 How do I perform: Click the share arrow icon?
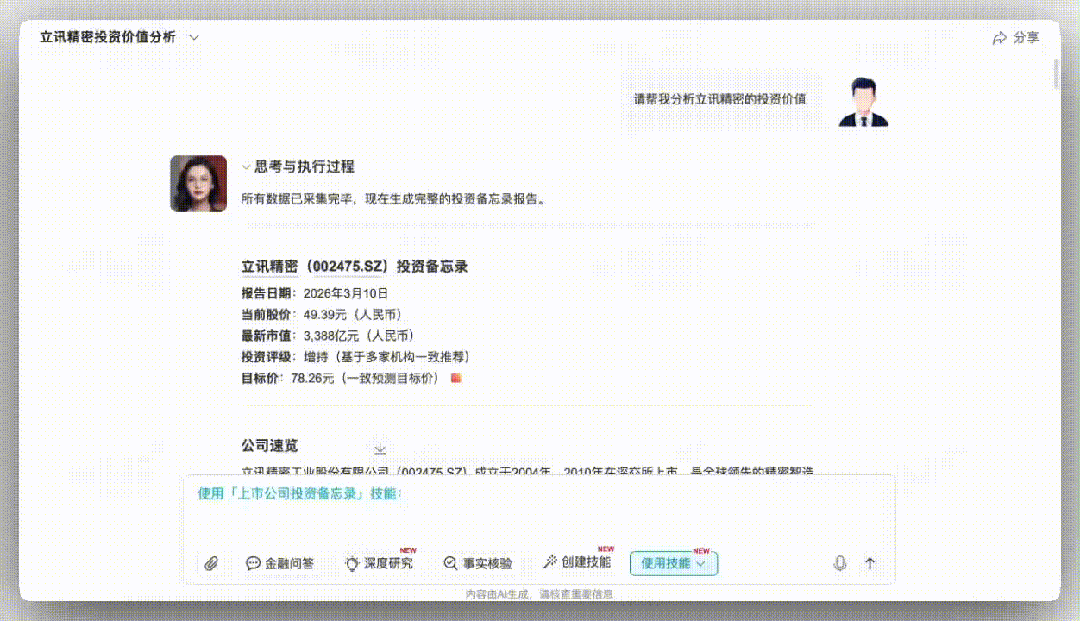(999, 38)
